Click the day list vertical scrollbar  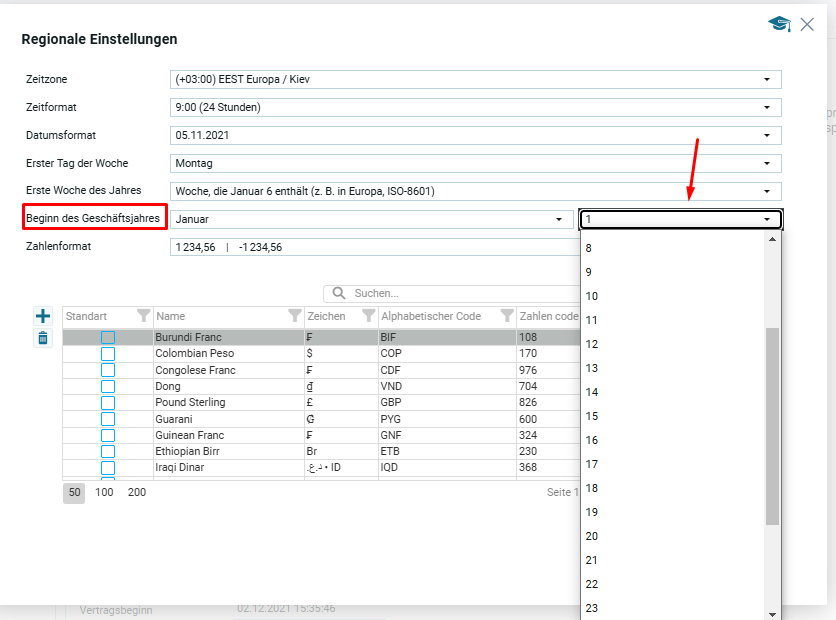[772, 425]
